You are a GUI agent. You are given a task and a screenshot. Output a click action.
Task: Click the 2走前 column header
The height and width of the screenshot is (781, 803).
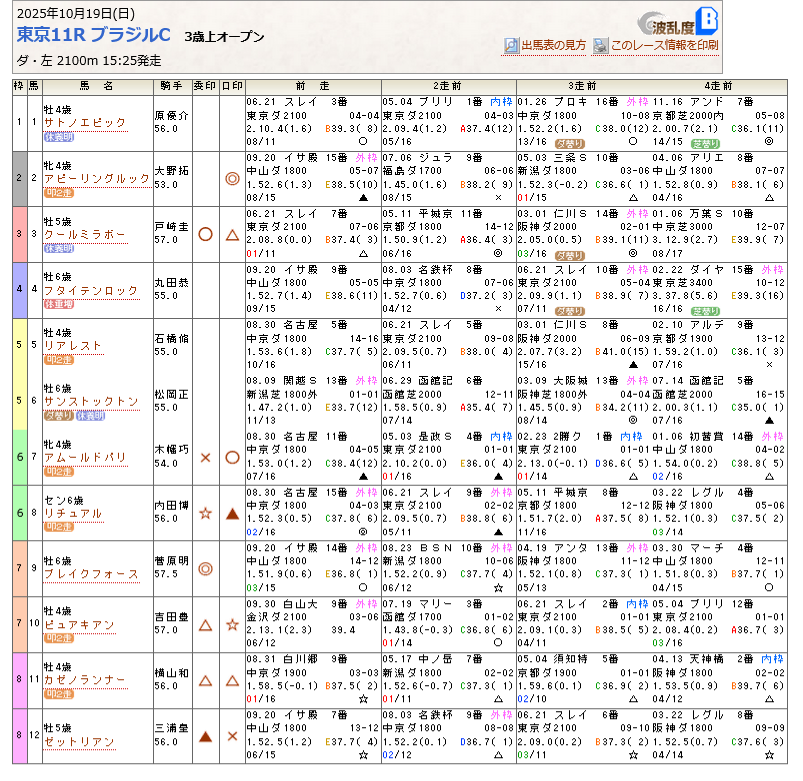point(448,86)
